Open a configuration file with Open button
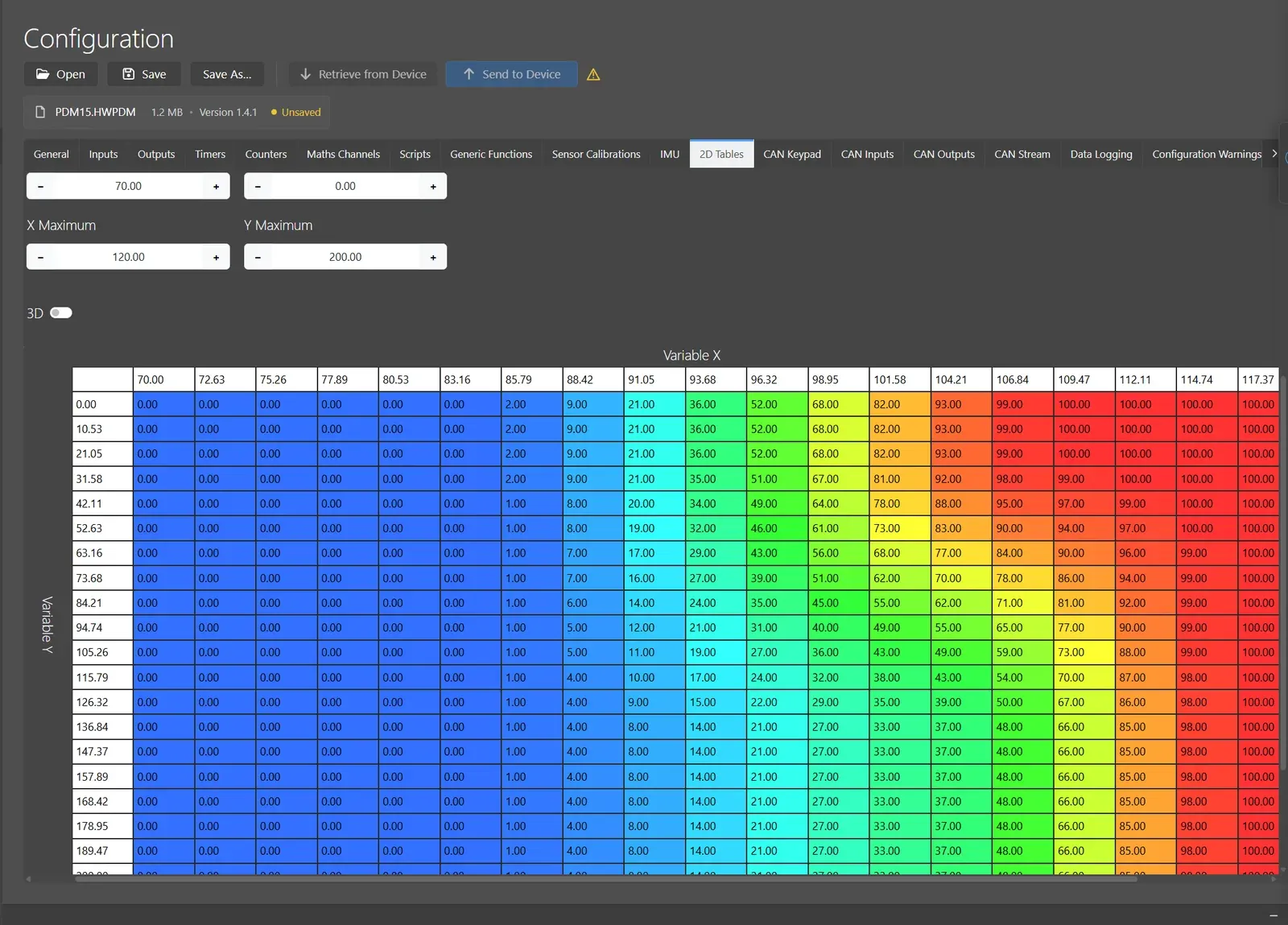 point(60,74)
